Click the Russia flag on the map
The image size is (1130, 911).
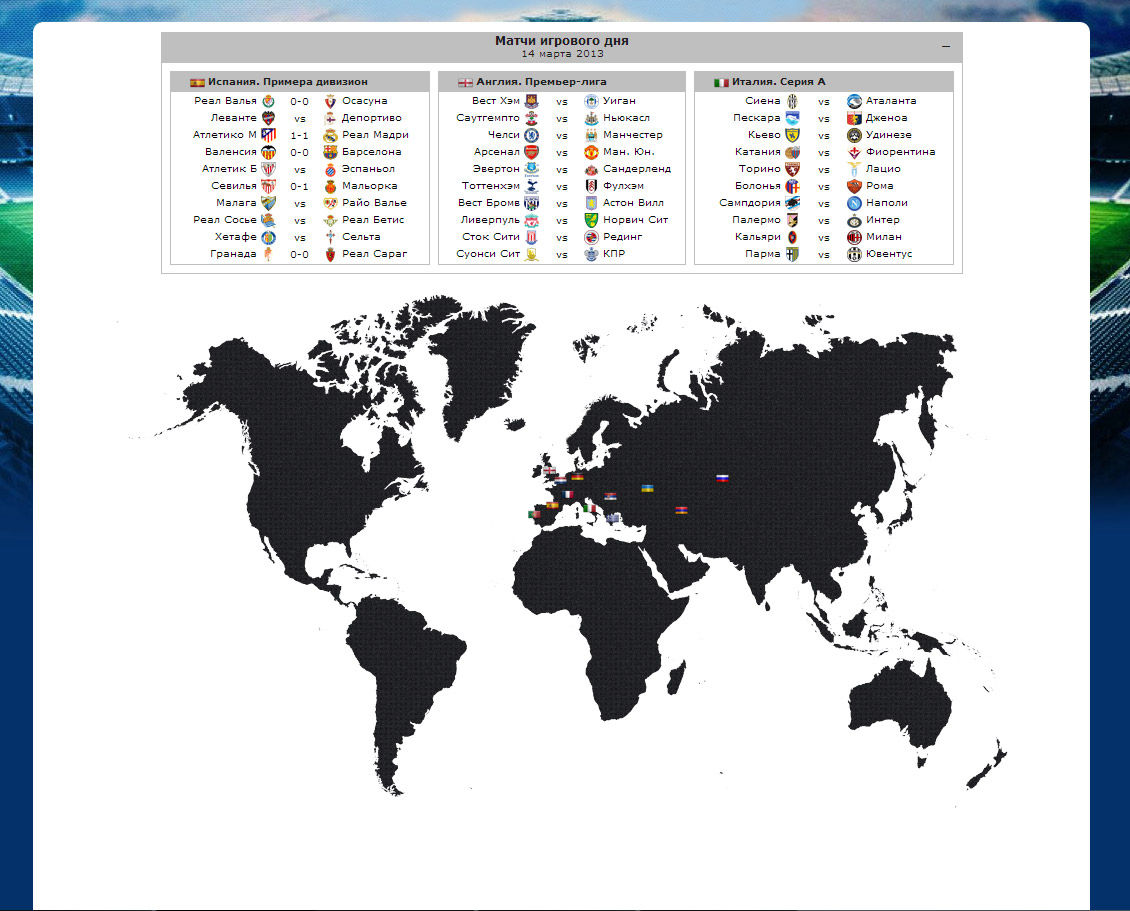[722, 479]
